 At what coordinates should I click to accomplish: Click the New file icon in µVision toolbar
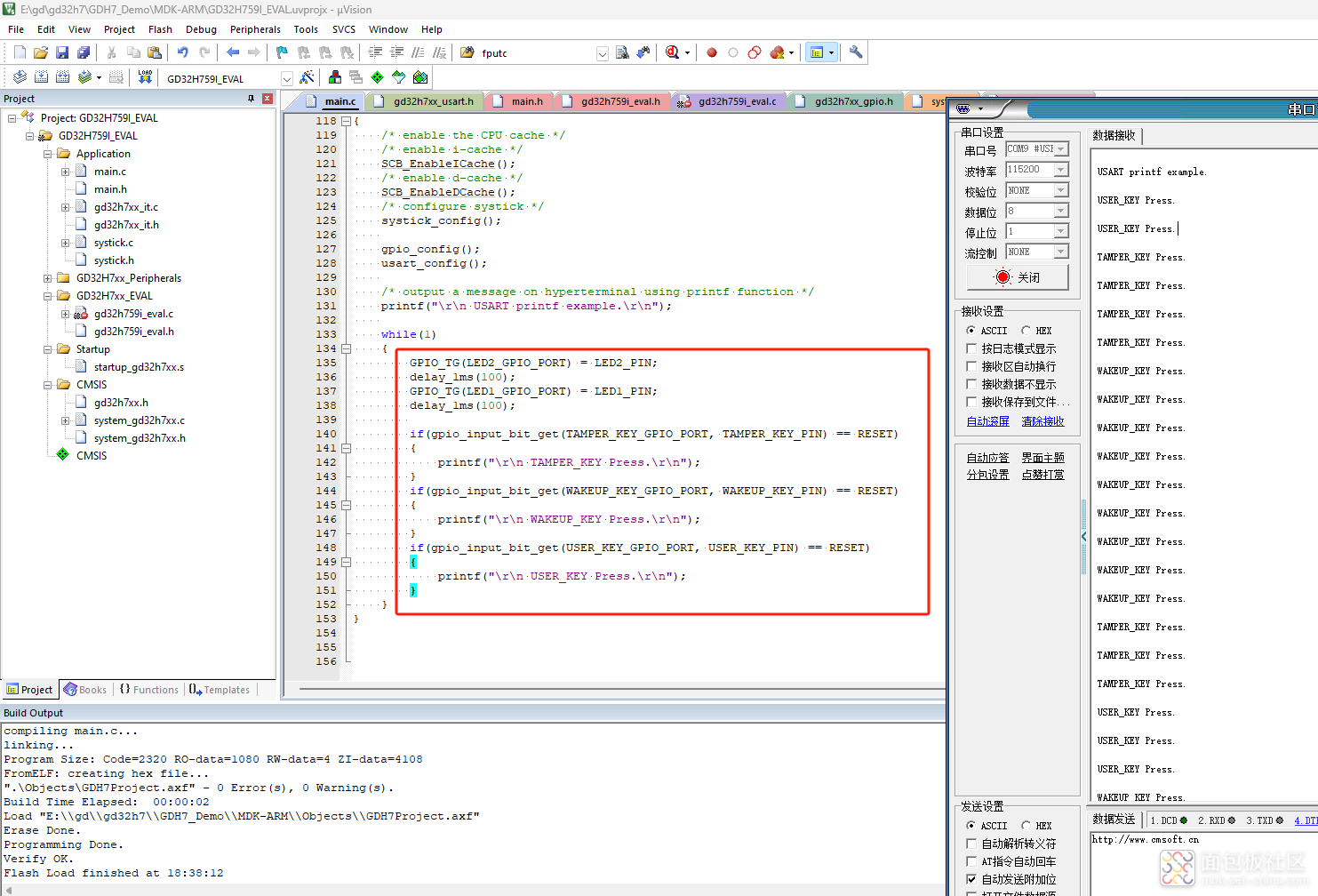[20, 52]
